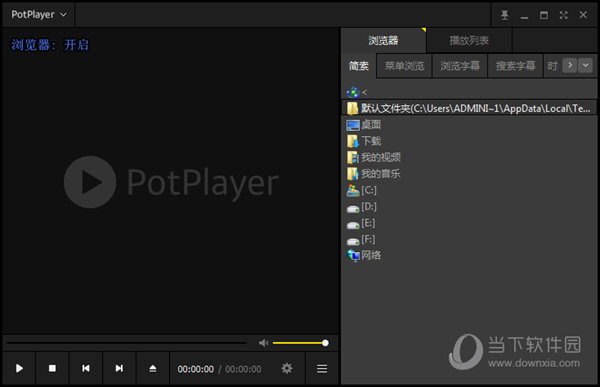Switch to the 浏览器 tab

383,40
